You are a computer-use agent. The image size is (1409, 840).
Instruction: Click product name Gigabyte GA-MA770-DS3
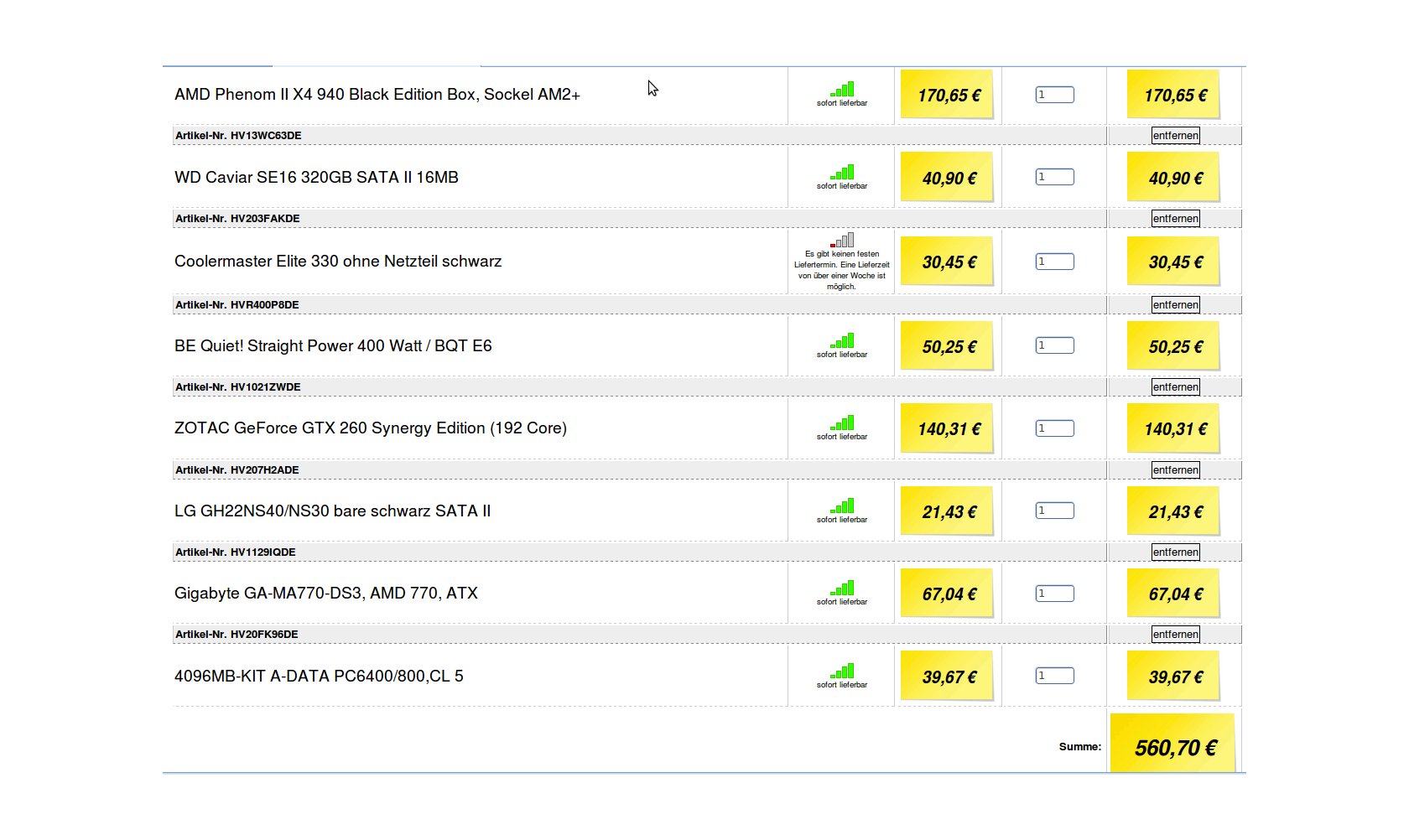(x=326, y=594)
